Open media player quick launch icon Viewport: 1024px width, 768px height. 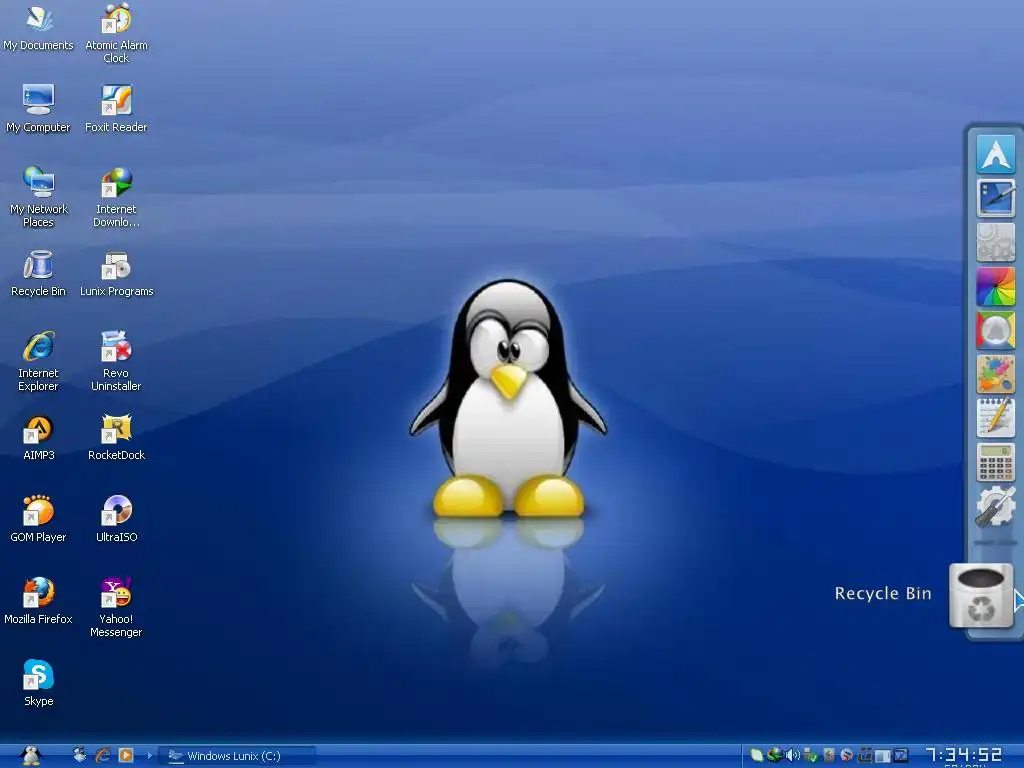(x=125, y=755)
